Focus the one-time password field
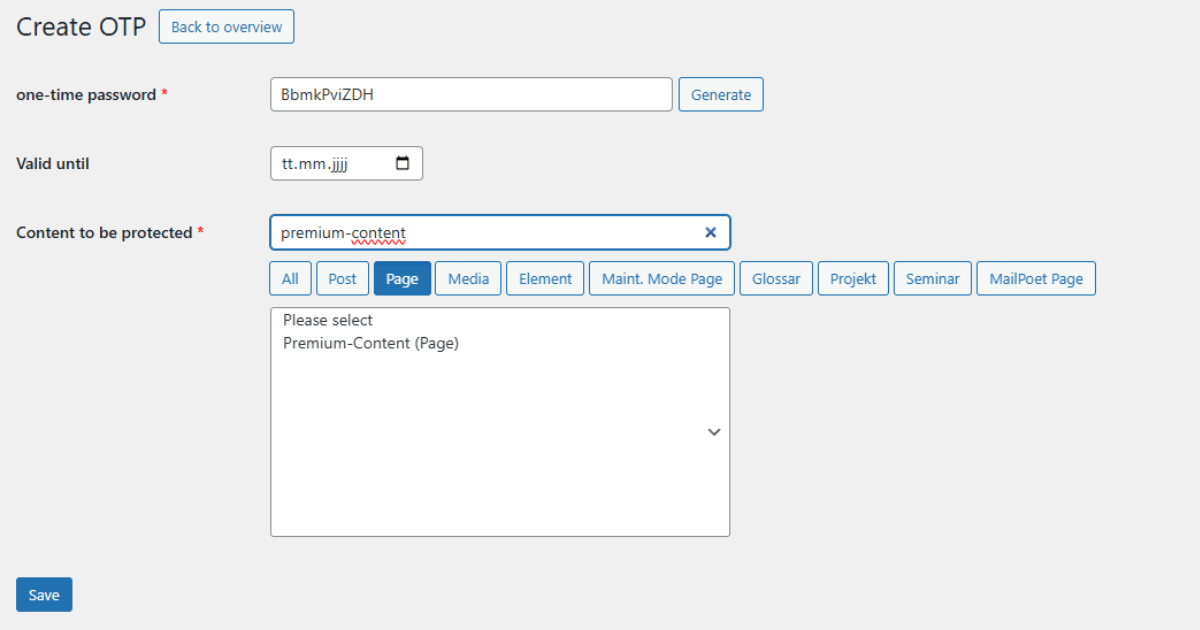 [x=471, y=95]
